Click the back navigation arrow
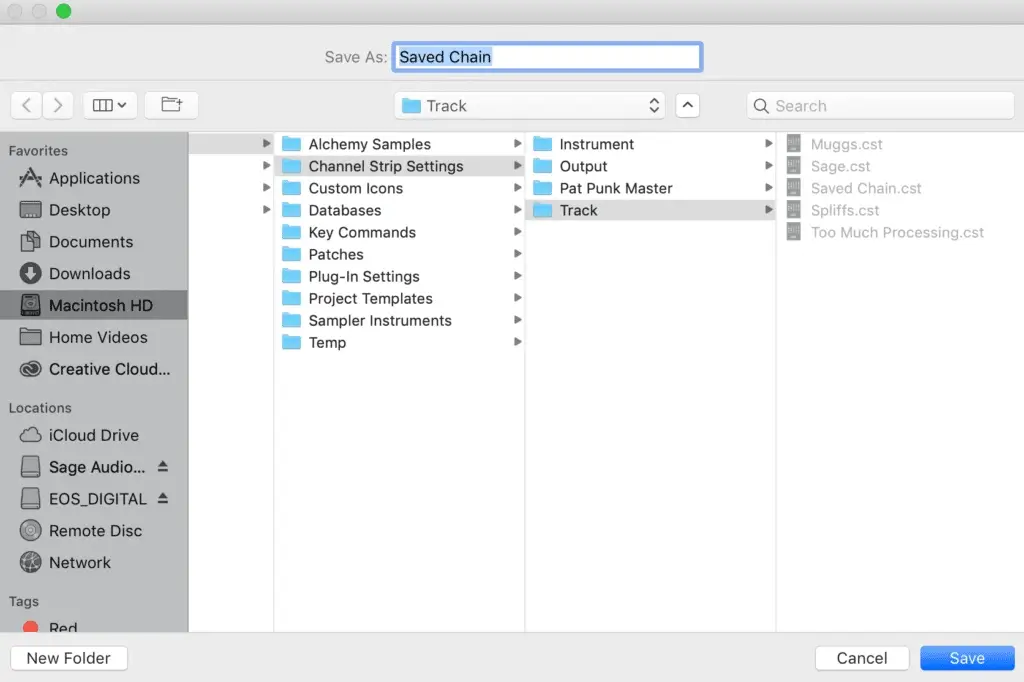The height and width of the screenshot is (682, 1024). point(27,105)
